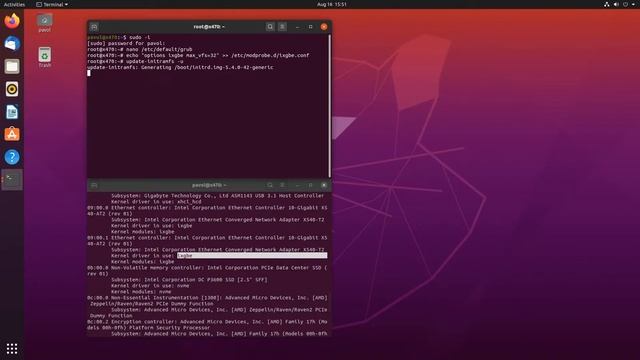The image size is (640, 360).
Task: Open hamburger menu in root terminal
Action: pos(282,27)
